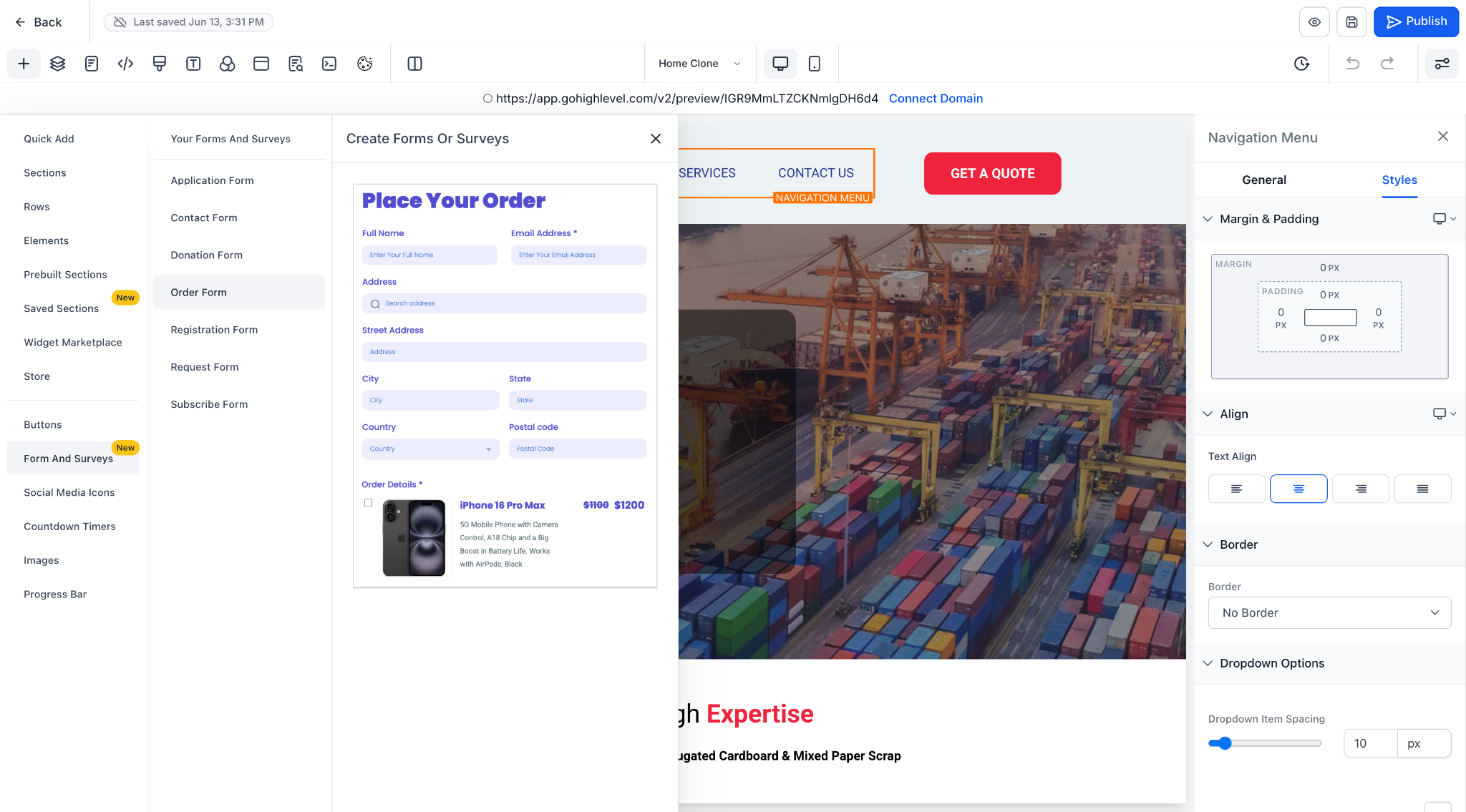Viewport: 1466px width, 812px height.
Task: Open the No Border dropdown
Action: tap(1329, 612)
